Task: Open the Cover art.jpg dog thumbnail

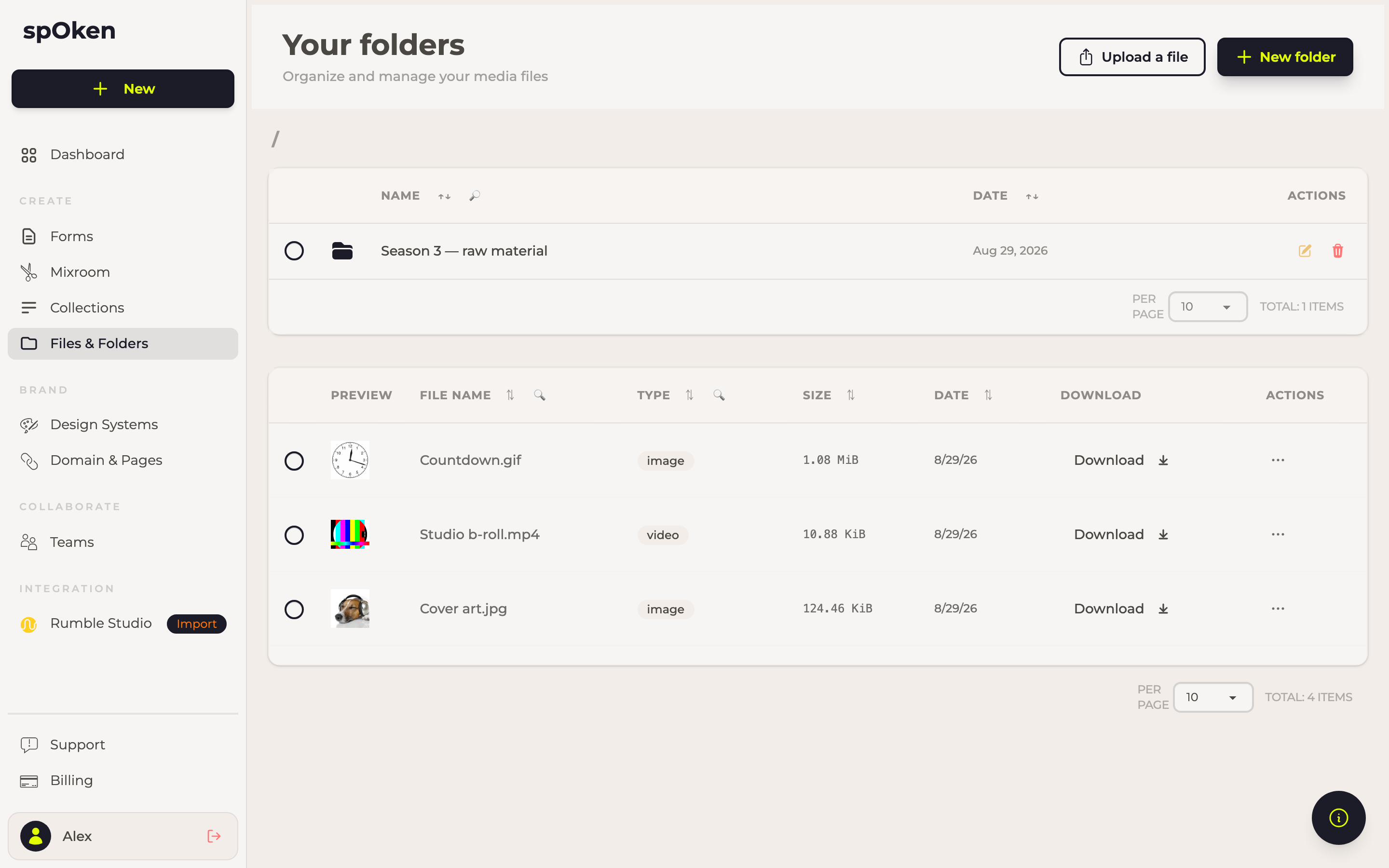Action: coord(350,609)
